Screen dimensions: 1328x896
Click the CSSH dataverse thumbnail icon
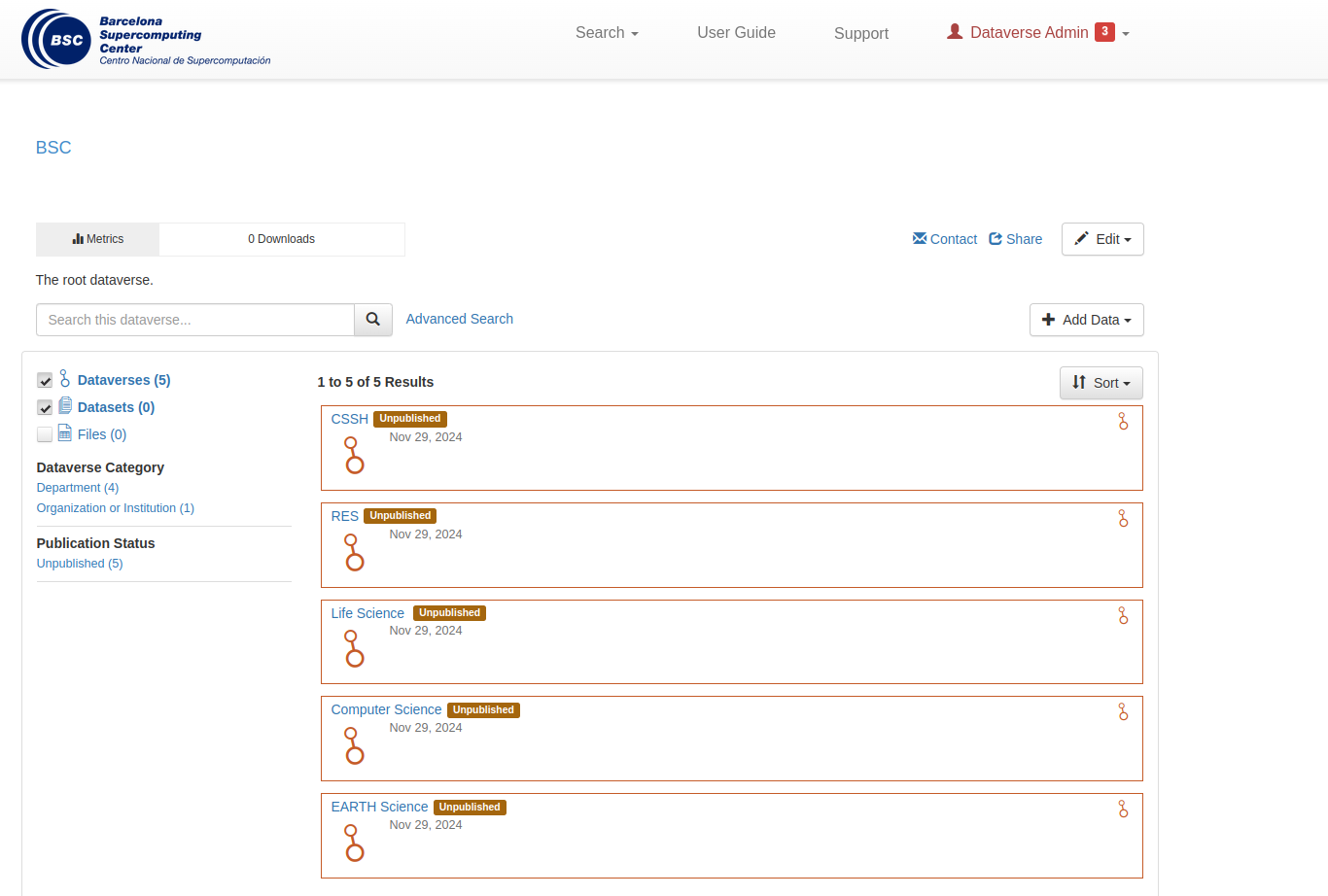(x=354, y=455)
